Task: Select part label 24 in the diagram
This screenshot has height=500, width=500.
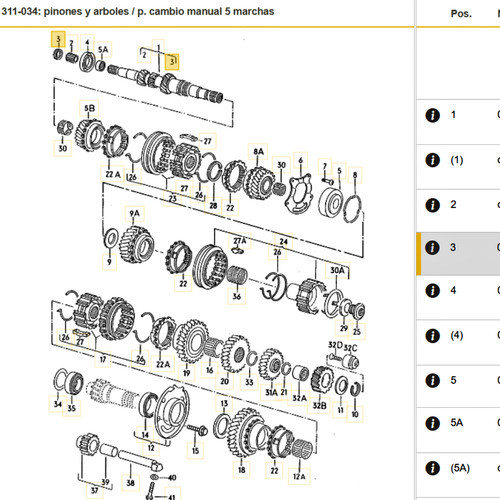Action: (x=284, y=241)
